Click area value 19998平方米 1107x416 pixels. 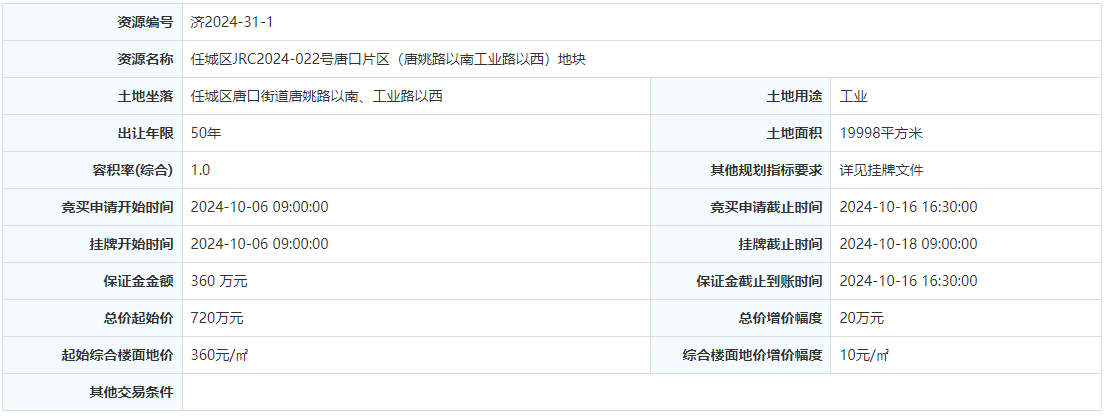pyautogui.click(x=881, y=133)
